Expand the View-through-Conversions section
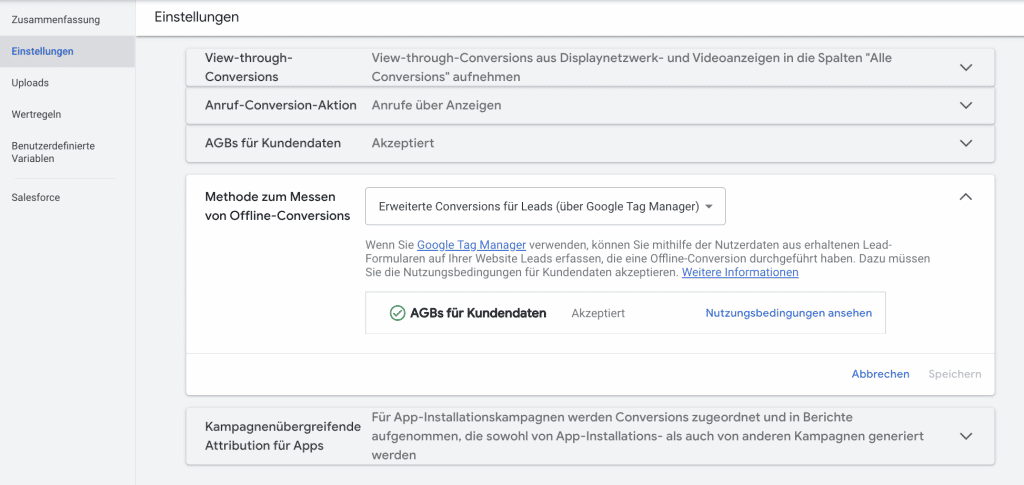 pyautogui.click(x=965, y=67)
